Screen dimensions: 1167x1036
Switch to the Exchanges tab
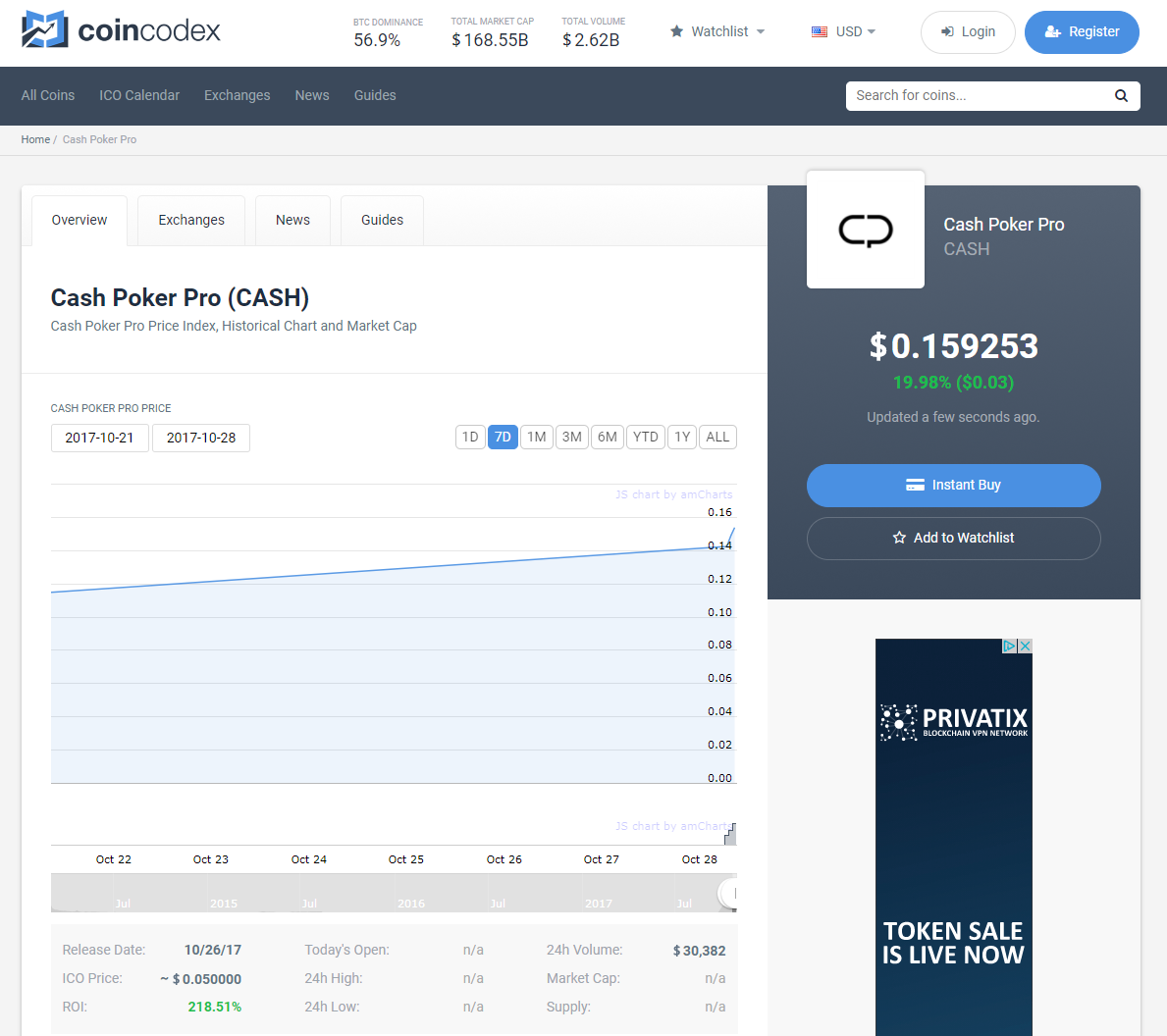pyautogui.click(x=191, y=220)
